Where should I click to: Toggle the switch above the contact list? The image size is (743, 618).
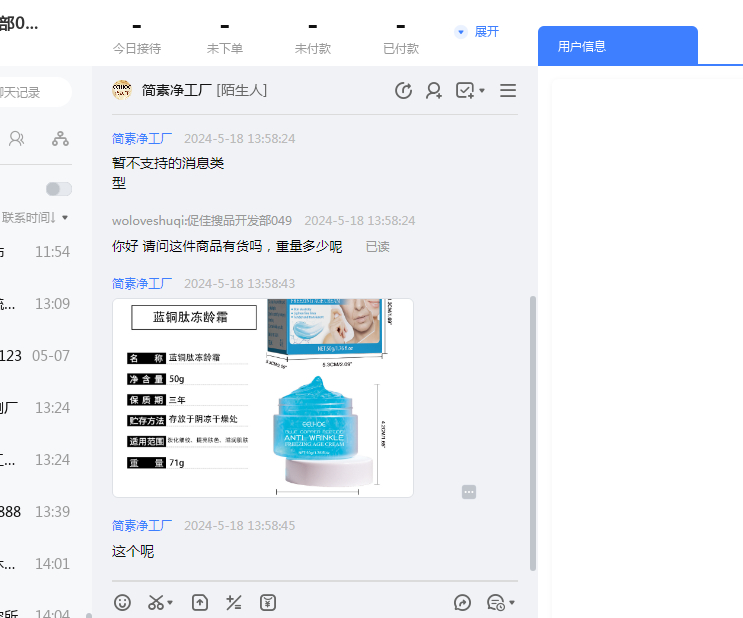pyautogui.click(x=59, y=189)
